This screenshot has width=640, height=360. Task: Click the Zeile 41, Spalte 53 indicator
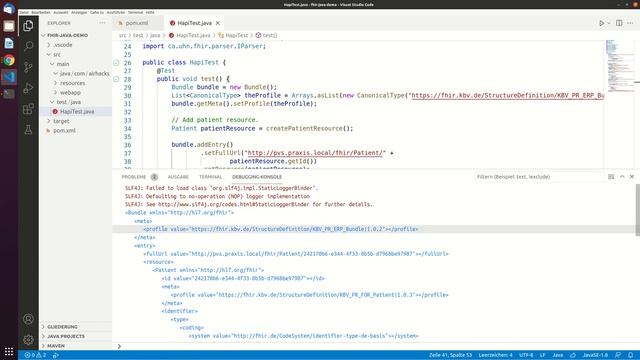450,355
